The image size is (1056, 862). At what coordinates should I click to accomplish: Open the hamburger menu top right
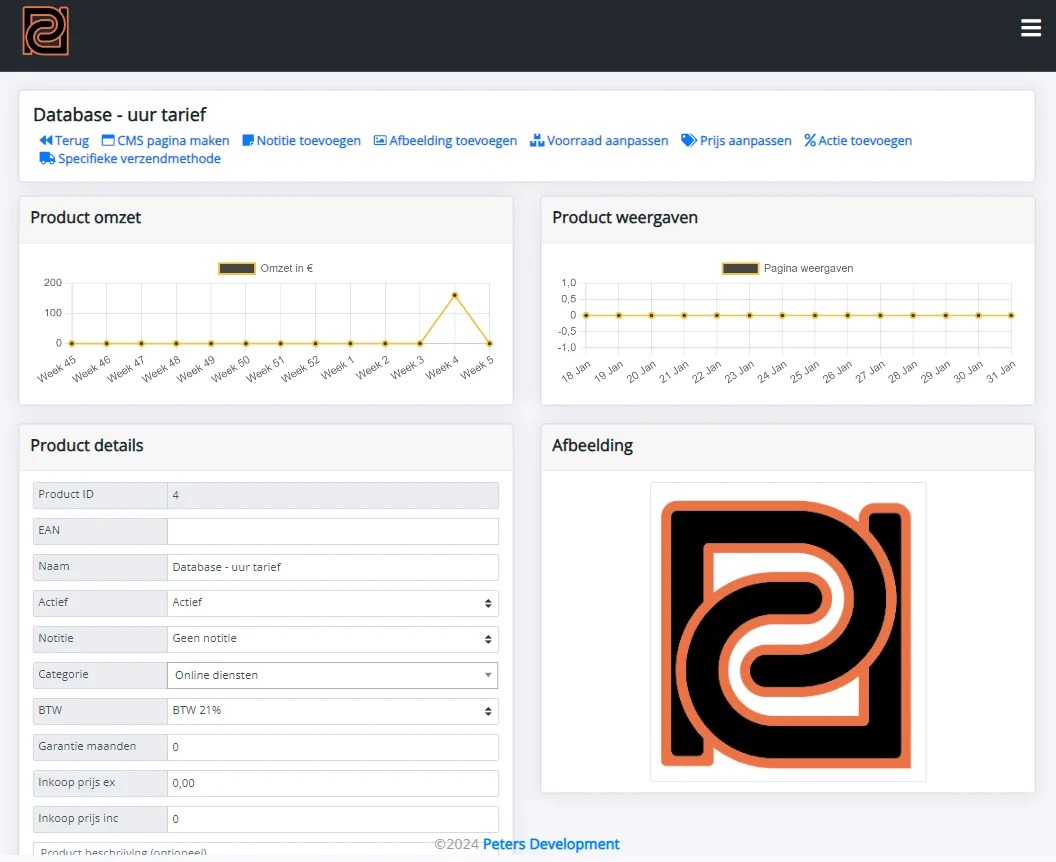pyautogui.click(x=1031, y=28)
